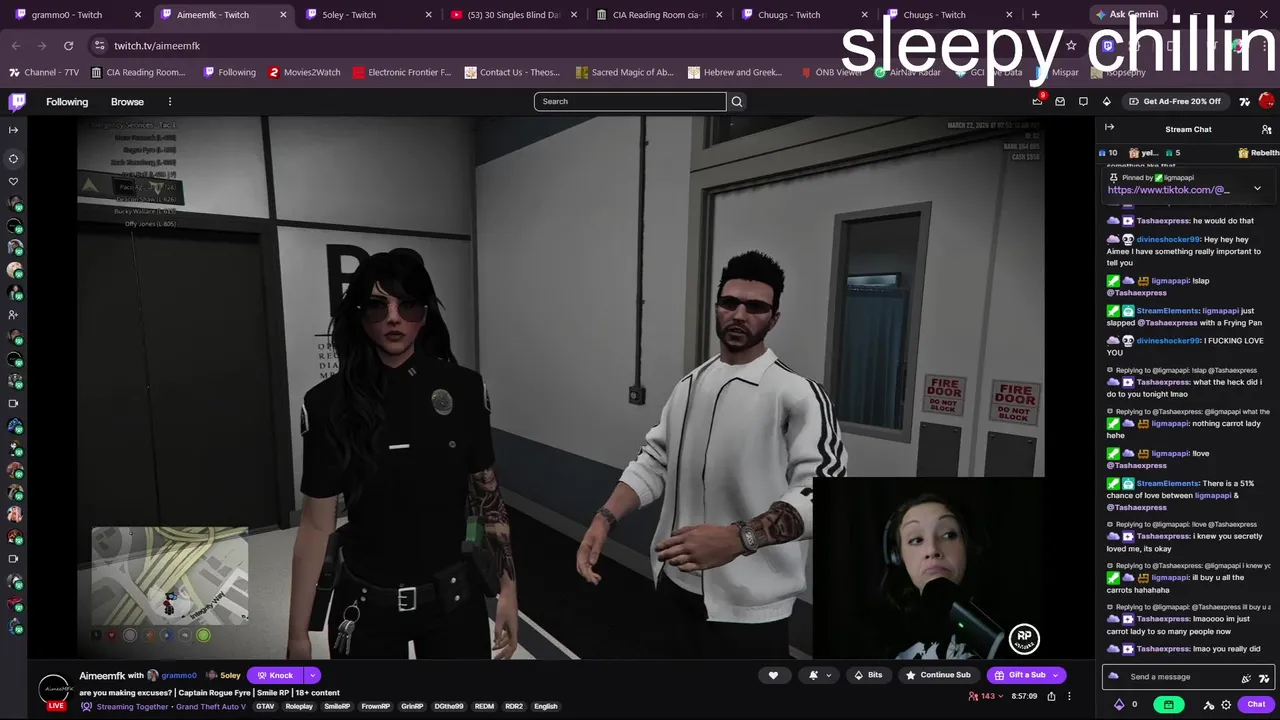Open the notifications icon in Twitch header

1083,101
